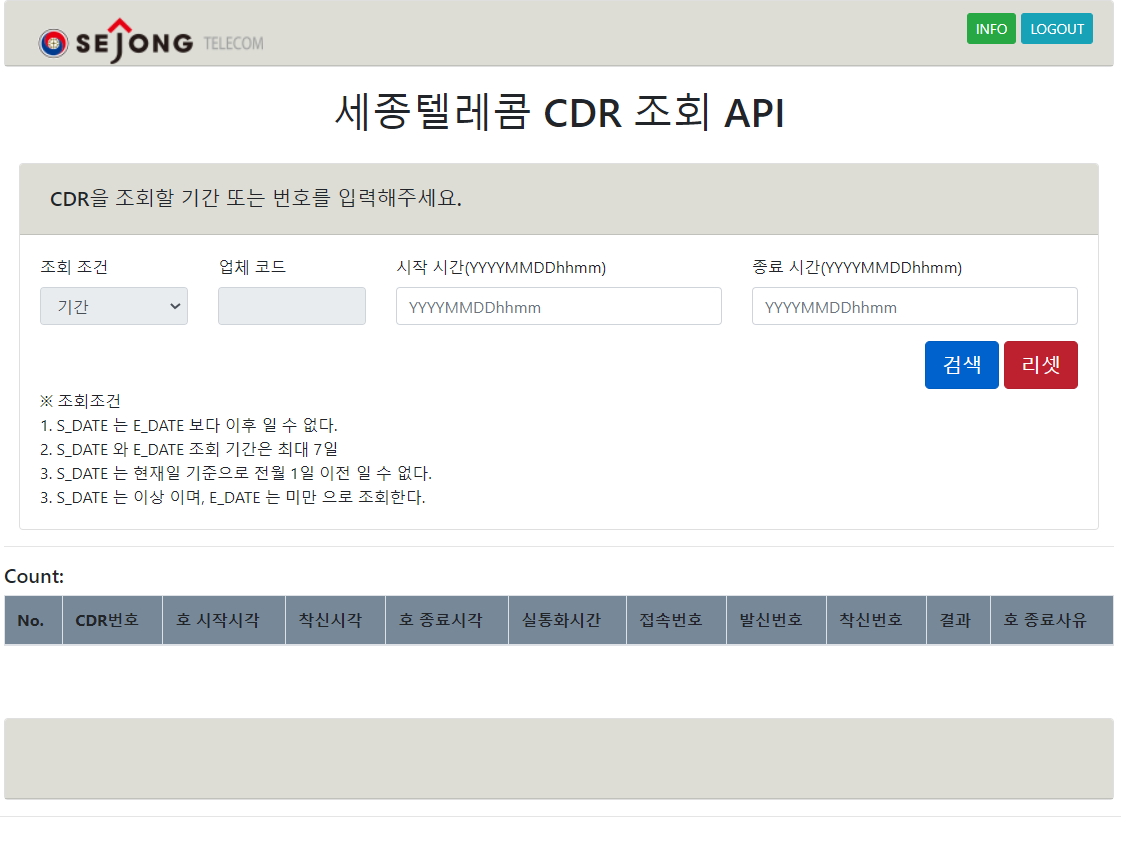Open the INFO page
The image size is (1121, 841).
coord(991,29)
